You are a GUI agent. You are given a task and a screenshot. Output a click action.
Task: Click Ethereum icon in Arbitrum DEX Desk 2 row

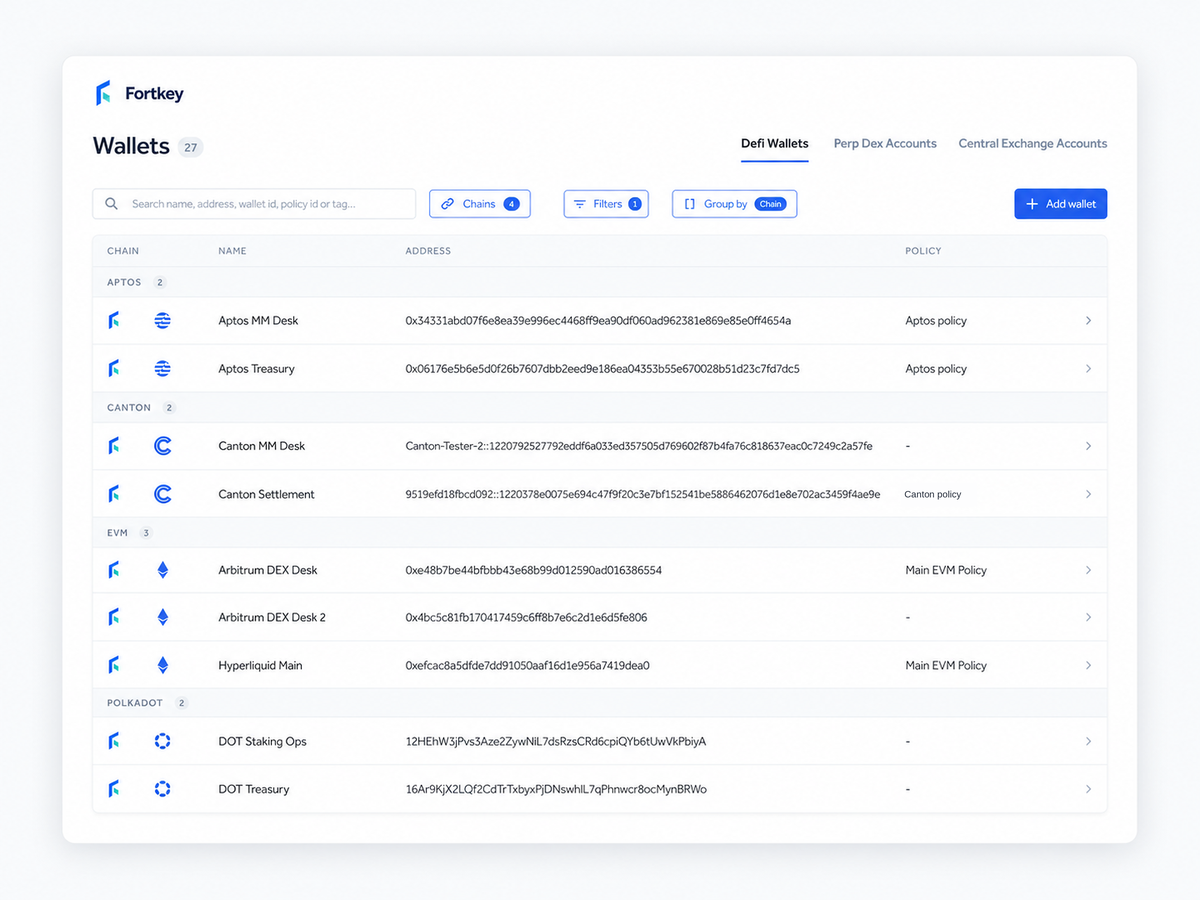point(163,618)
